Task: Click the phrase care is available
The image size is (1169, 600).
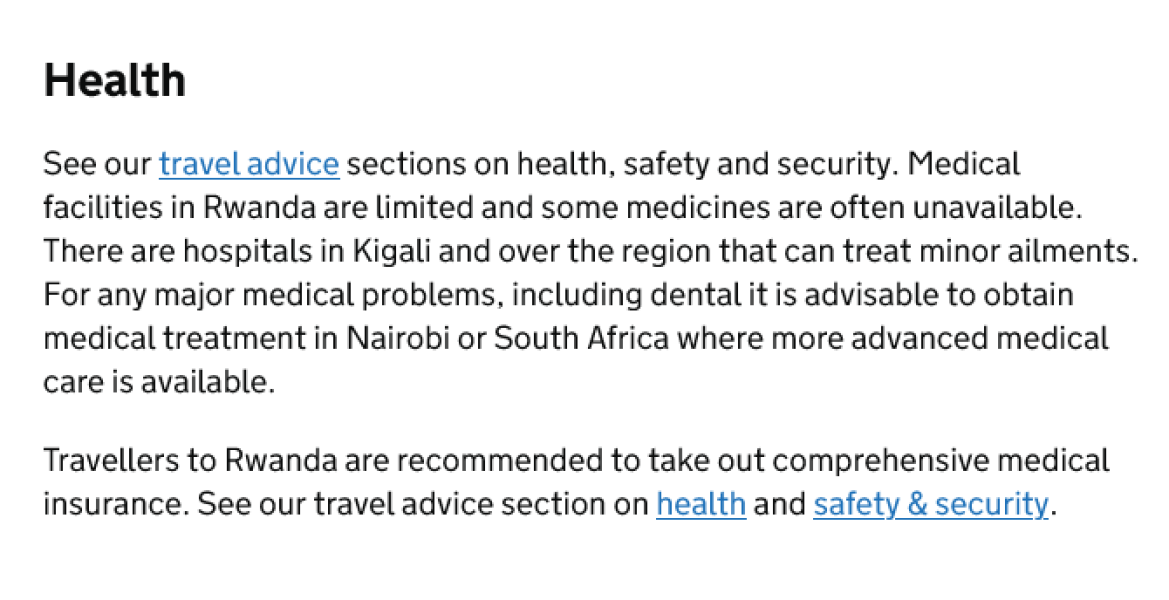Action: [158, 382]
